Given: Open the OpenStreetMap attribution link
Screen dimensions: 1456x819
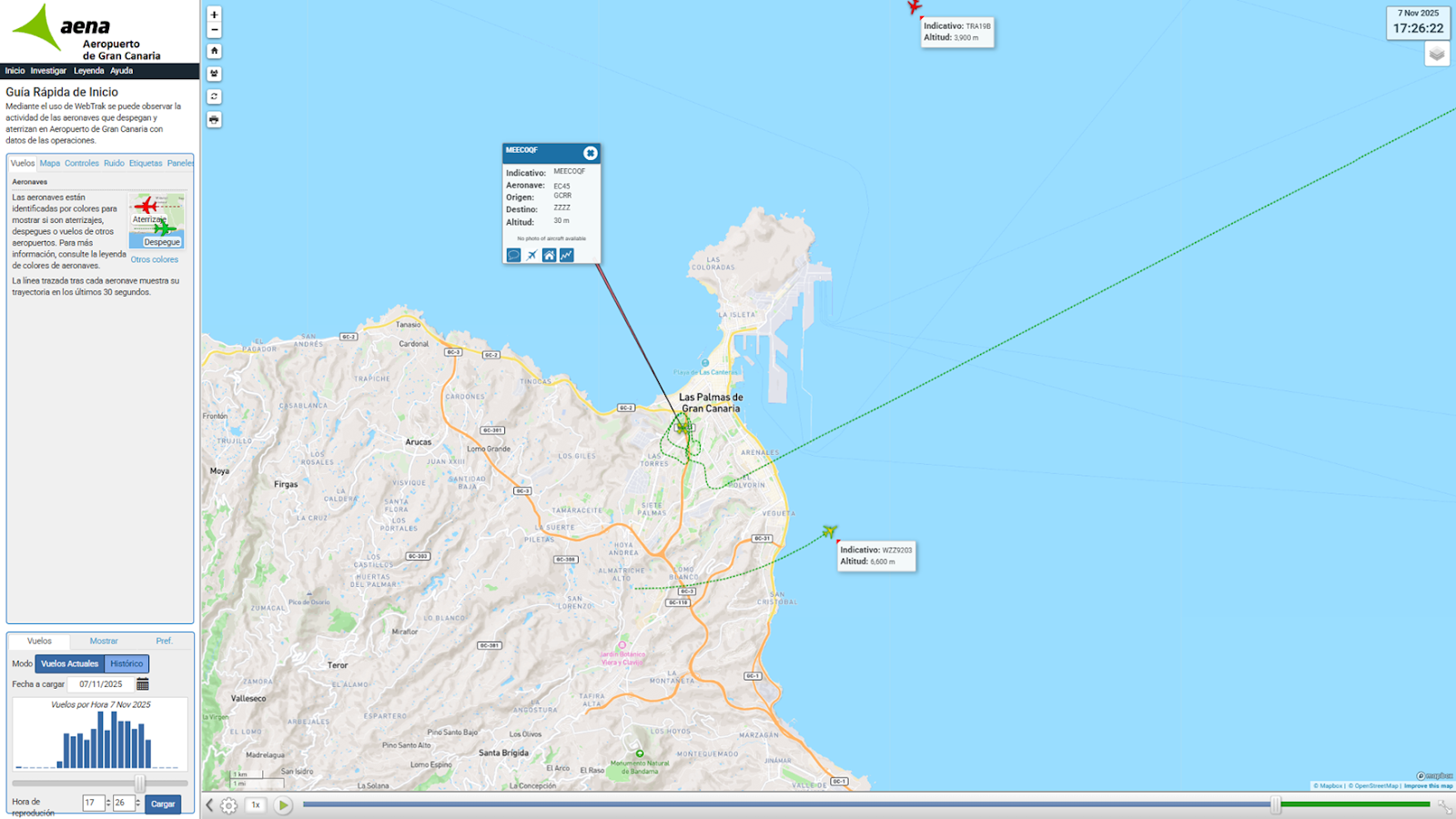Looking at the screenshot, I should point(1374,786).
